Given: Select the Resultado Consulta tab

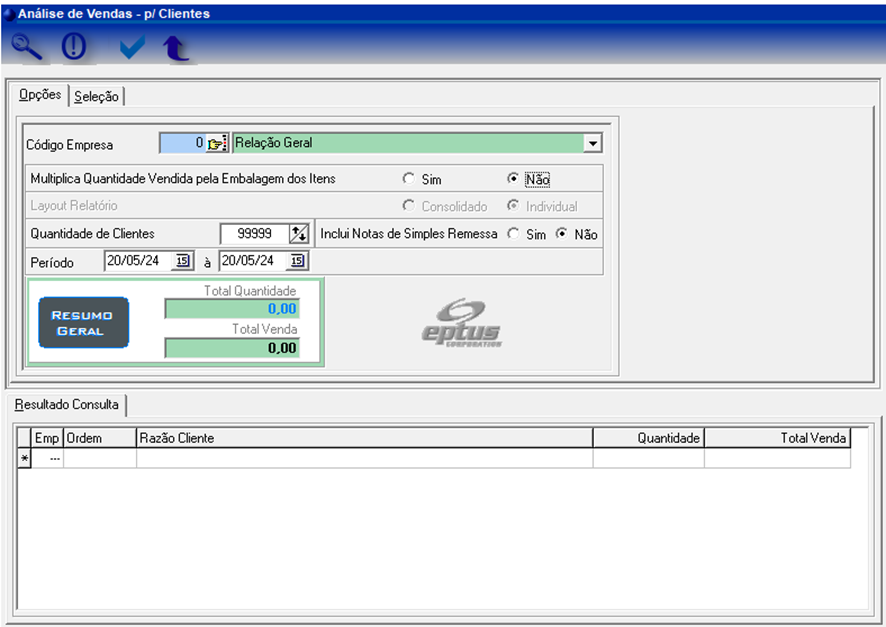Looking at the screenshot, I should click(66, 405).
